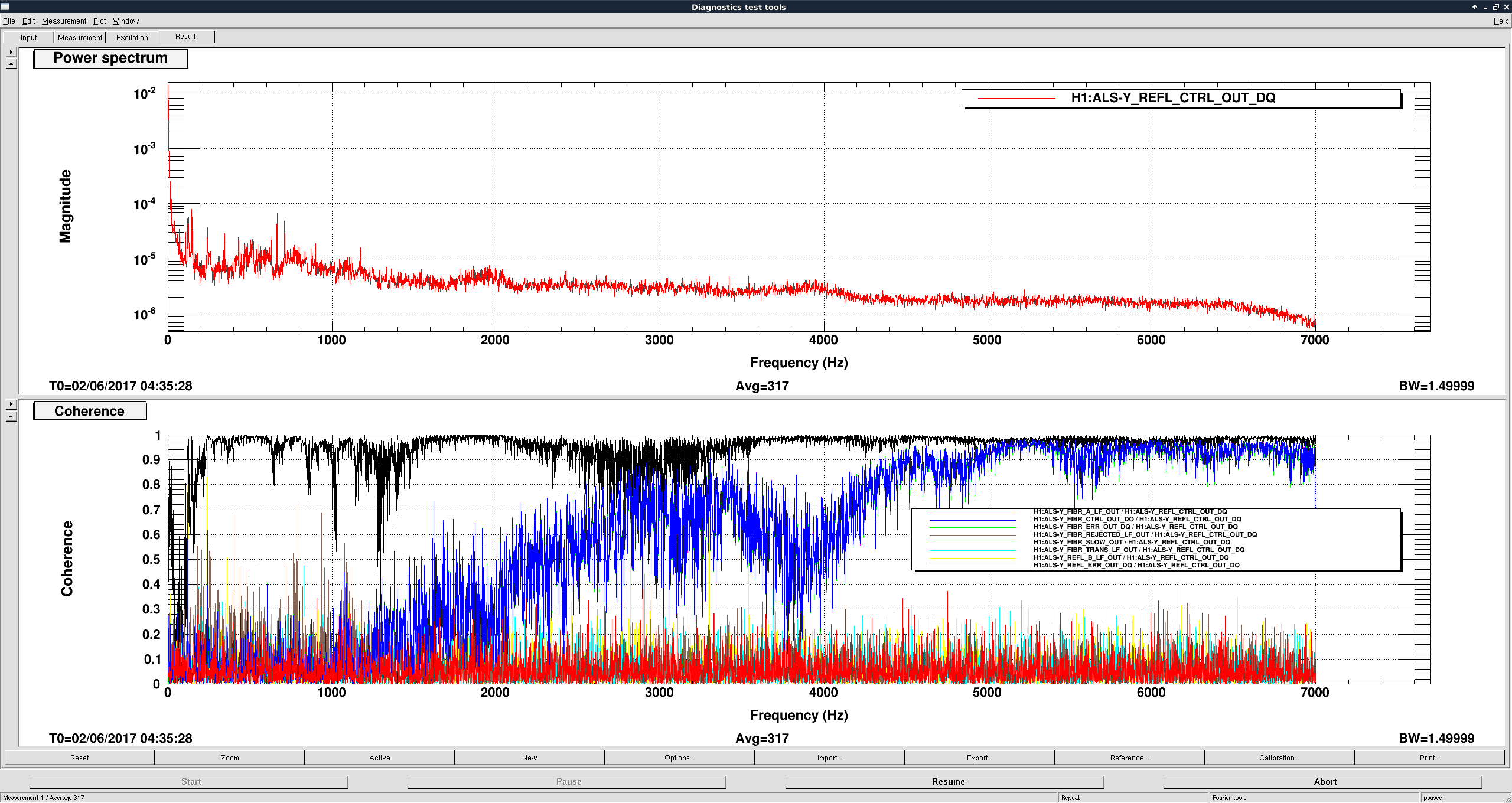Click the Coherence title box
Image resolution: width=1512 pixels, height=803 pixels.
tap(90, 411)
